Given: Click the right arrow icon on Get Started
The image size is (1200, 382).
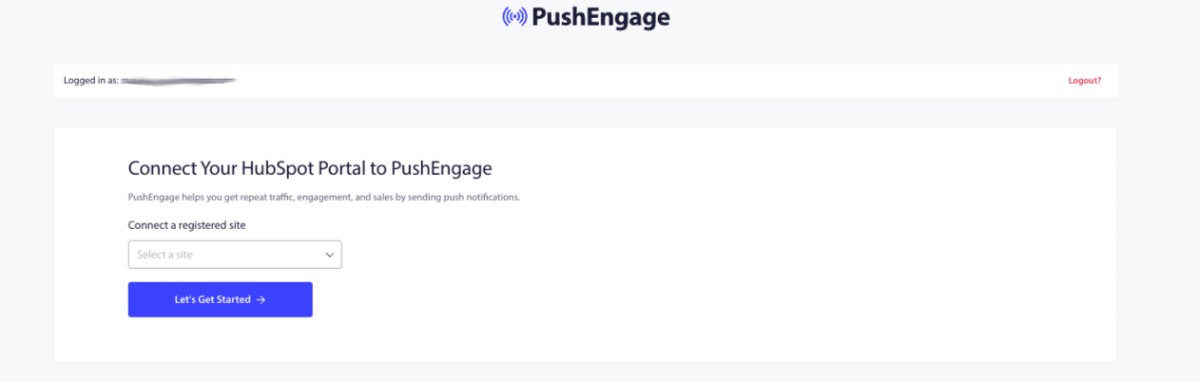Looking at the screenshot, I should (260, 299).
